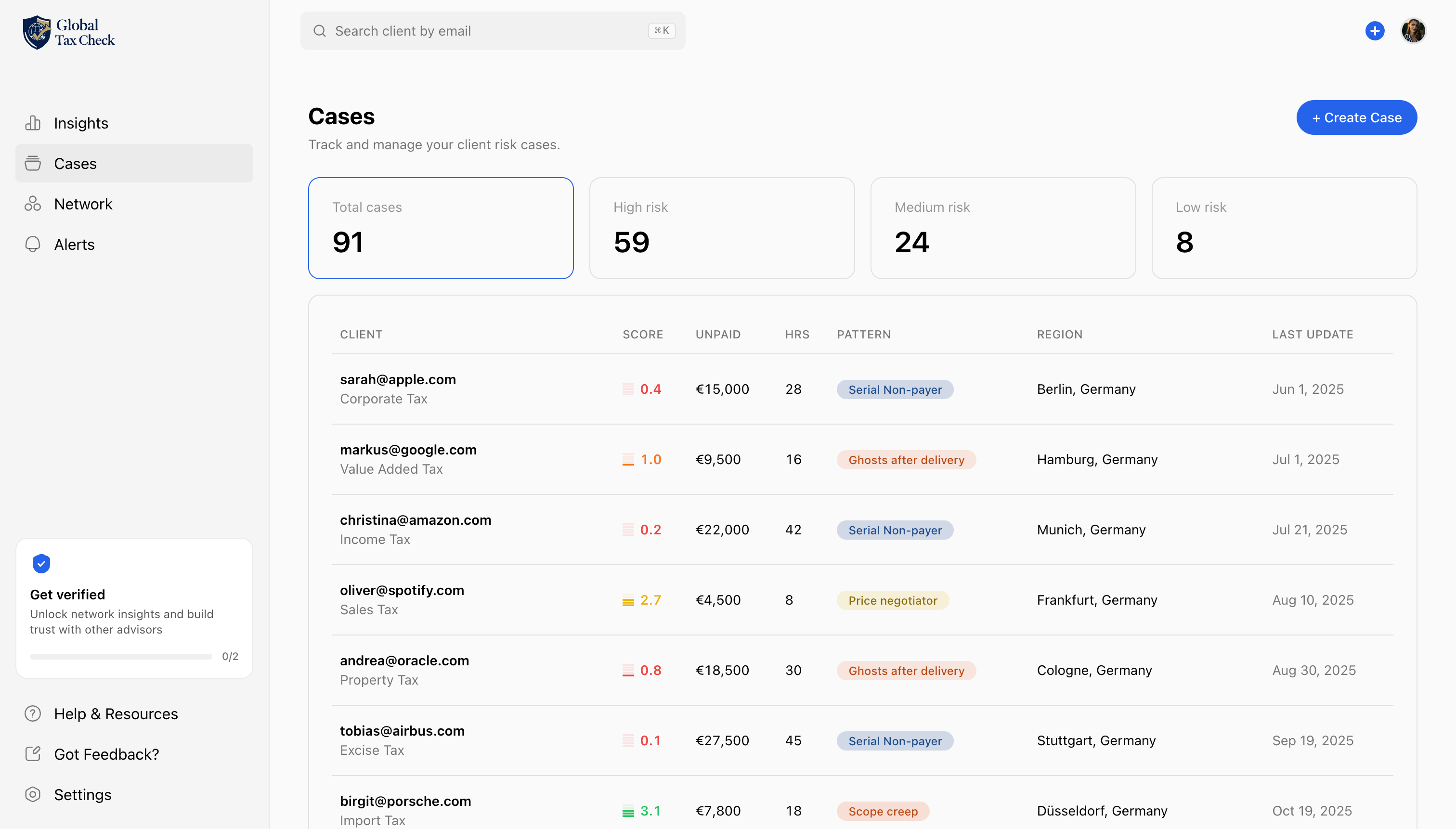1456x829 pixels.
Task: Select Cases in the sidebar
Action: tap(134, 163)
